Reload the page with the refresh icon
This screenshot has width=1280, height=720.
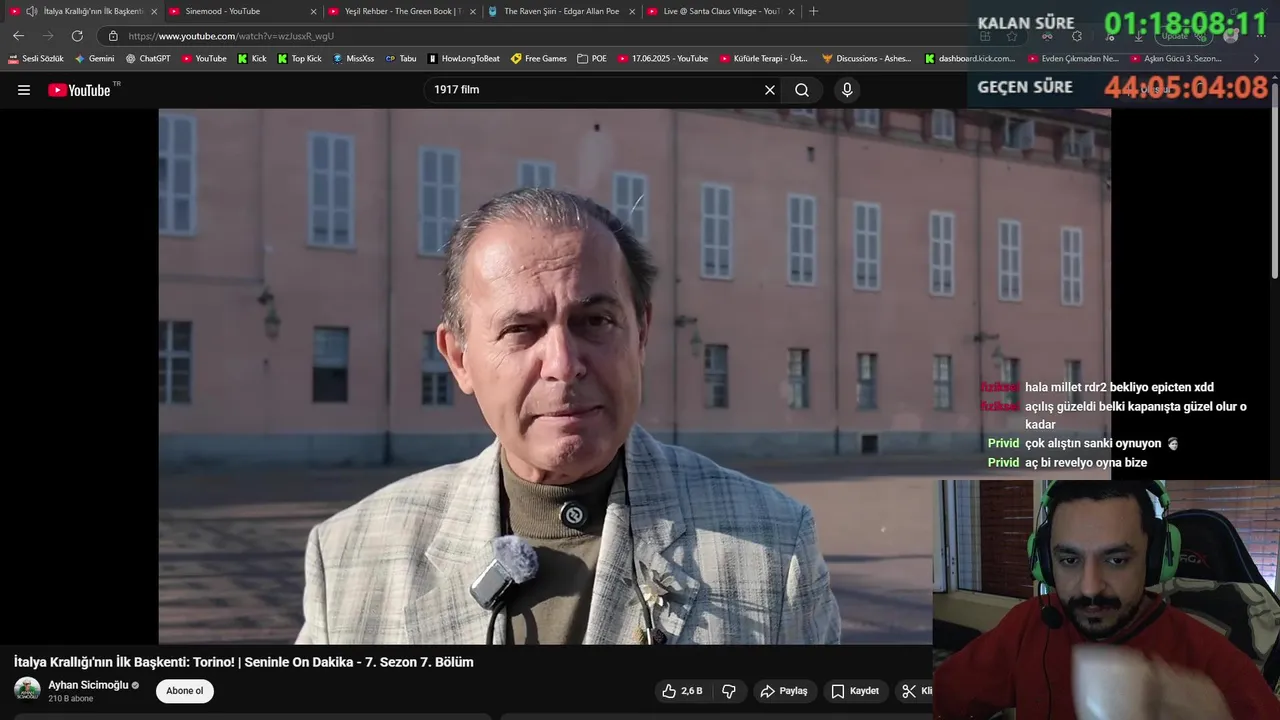77,36
